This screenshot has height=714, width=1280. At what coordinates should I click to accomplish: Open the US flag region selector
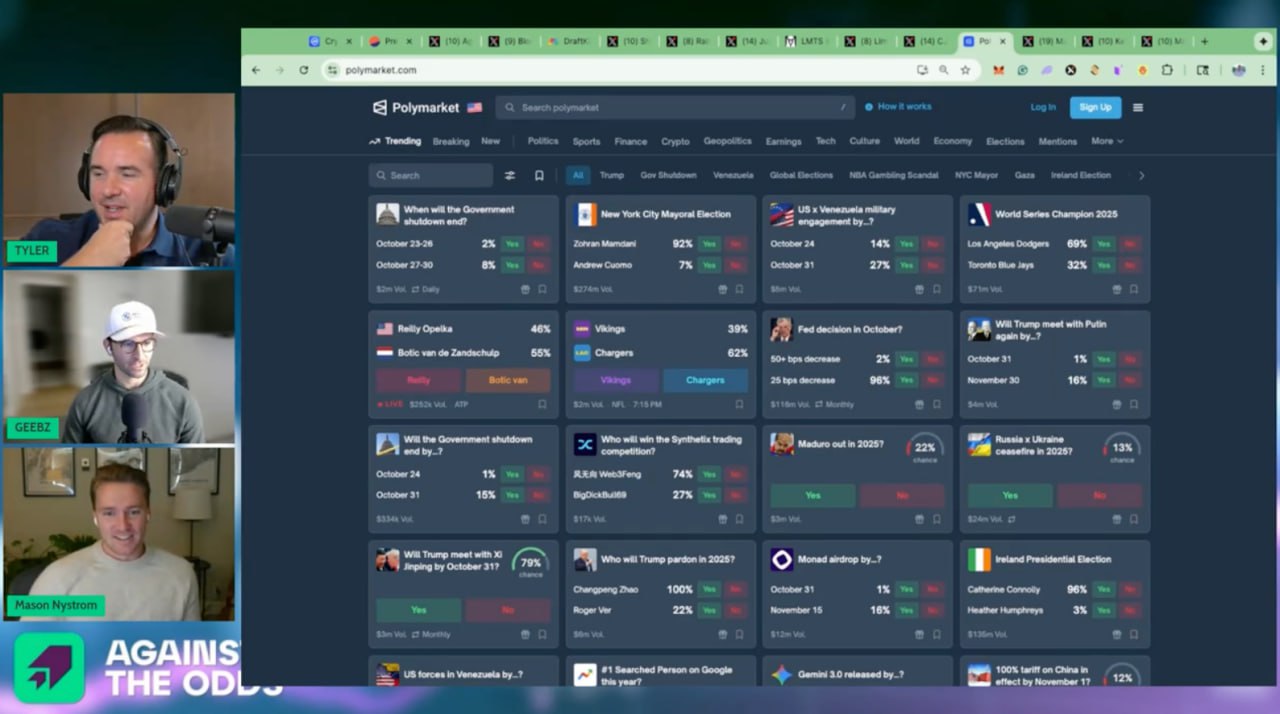(x=474, y=107)
